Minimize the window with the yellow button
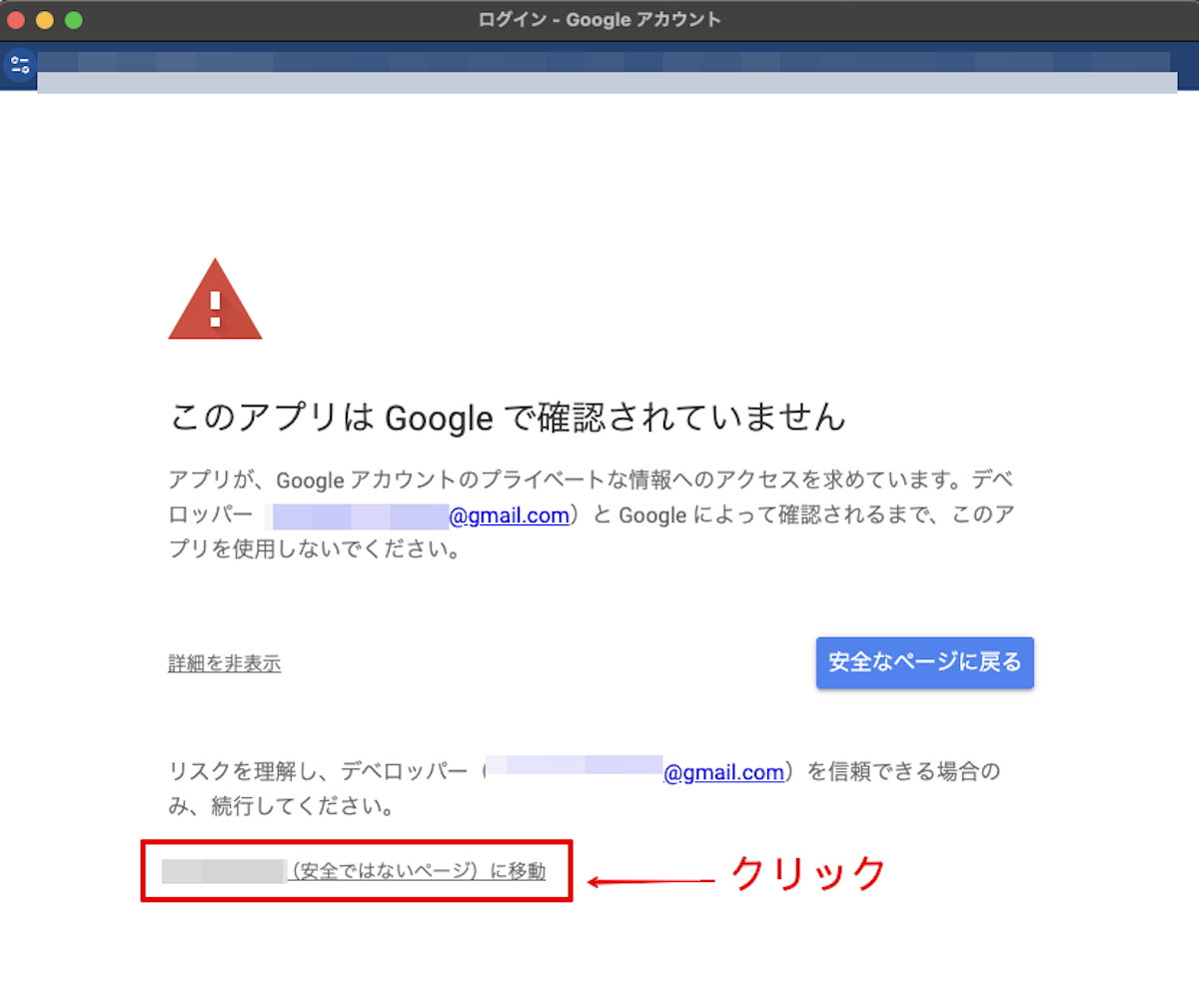Screen dimensions: 1199x1008 (45, 20)
